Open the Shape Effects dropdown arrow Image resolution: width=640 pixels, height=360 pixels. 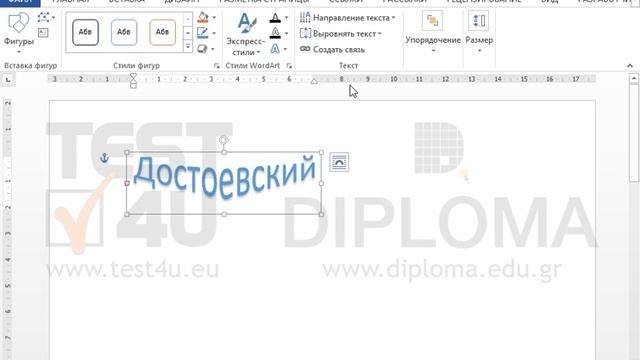tap(213, 49)
